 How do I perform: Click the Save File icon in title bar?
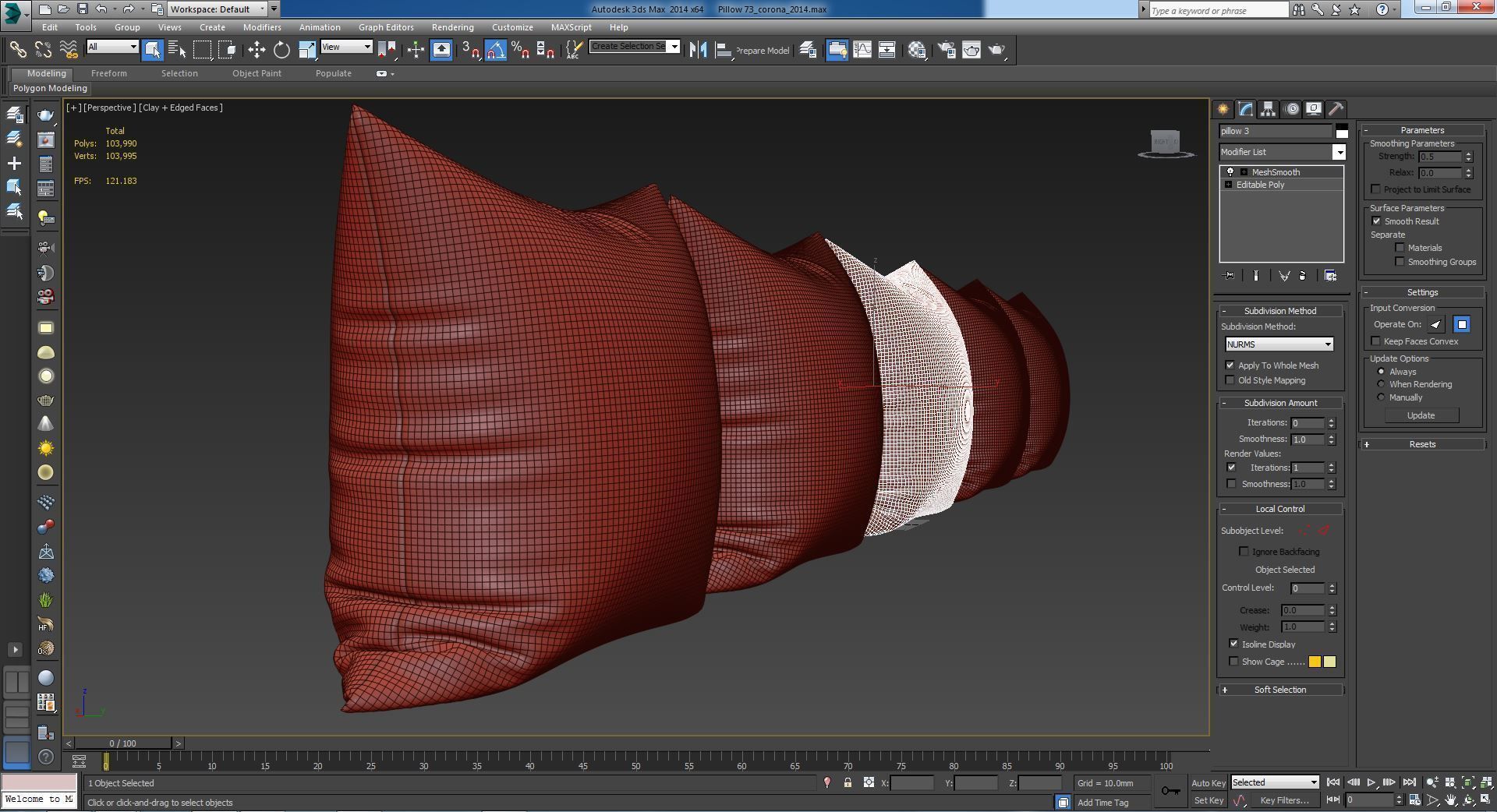point(82,9)
